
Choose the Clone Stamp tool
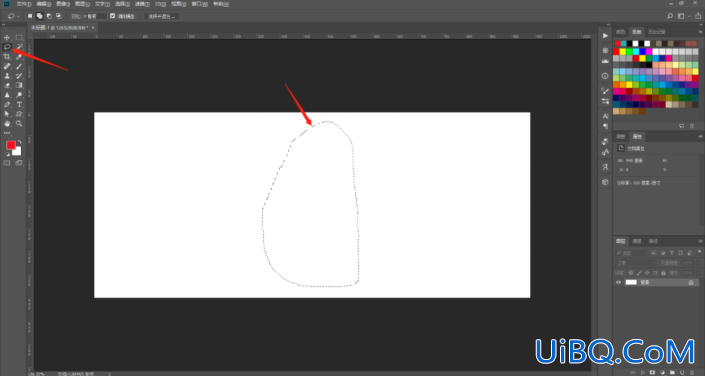[7, 76]
